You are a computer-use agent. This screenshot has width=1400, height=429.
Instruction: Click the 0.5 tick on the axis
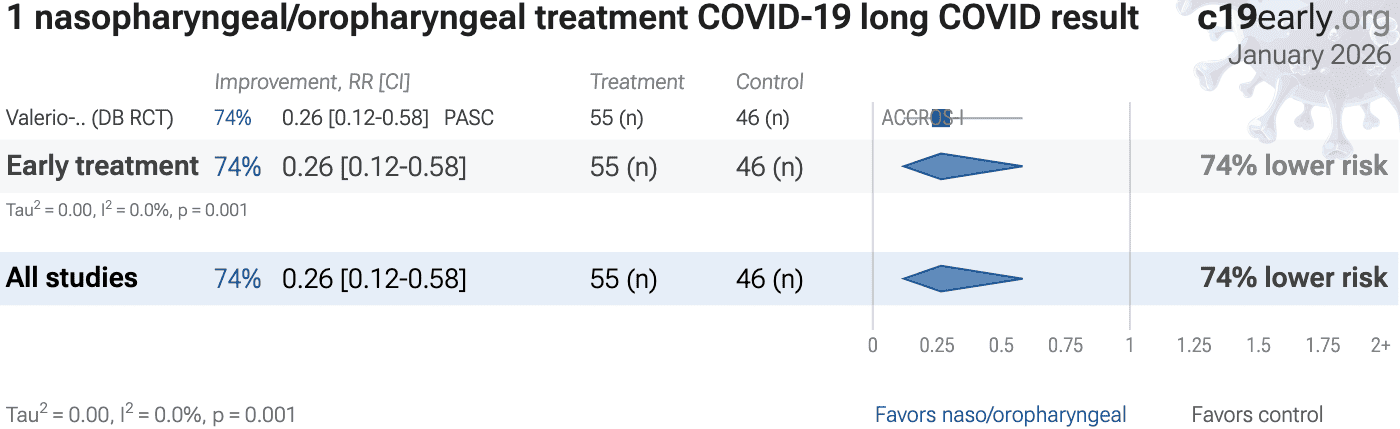coord(1001,345)
